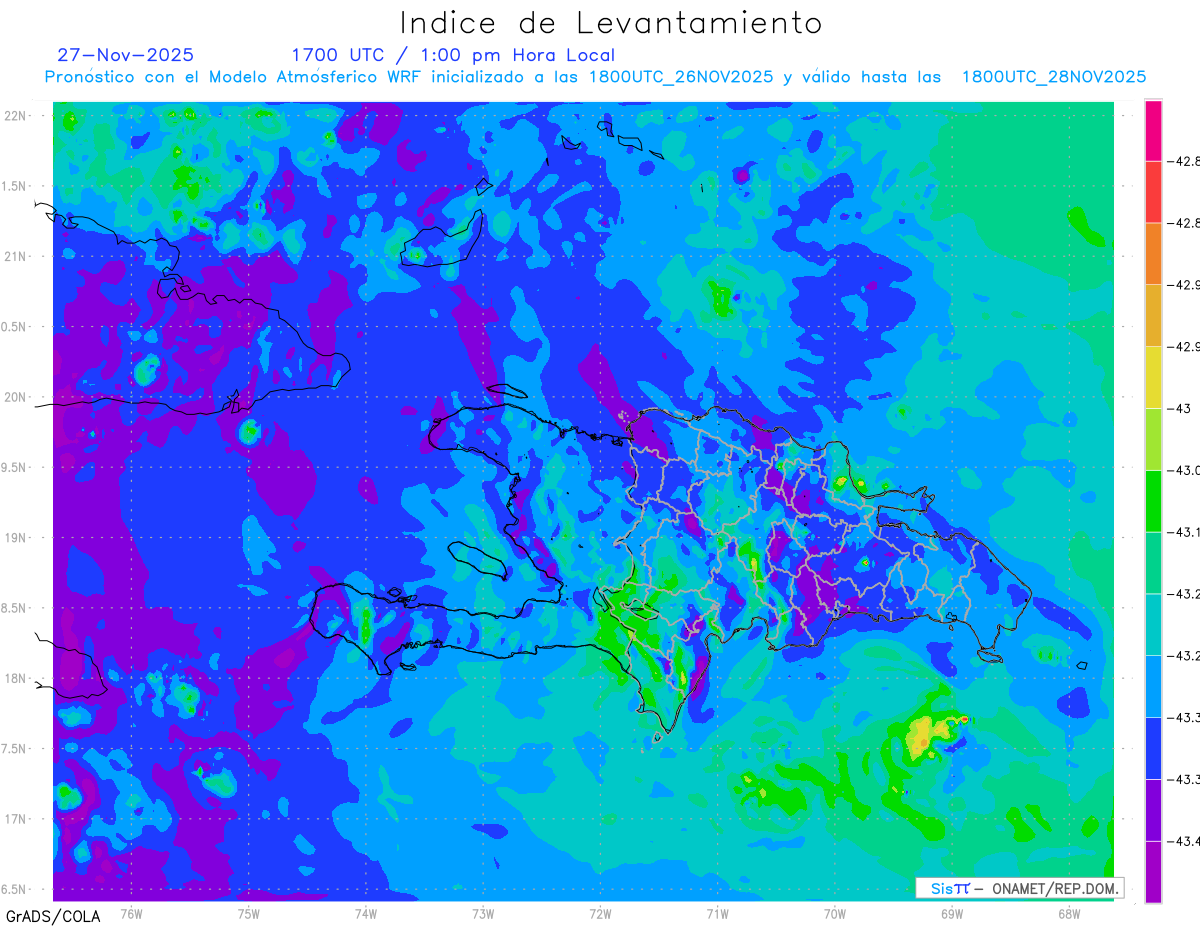Viewport: 1200px width, 927px height.
Task: Click the '70W' longitude label
Action: tap(835, 913)
